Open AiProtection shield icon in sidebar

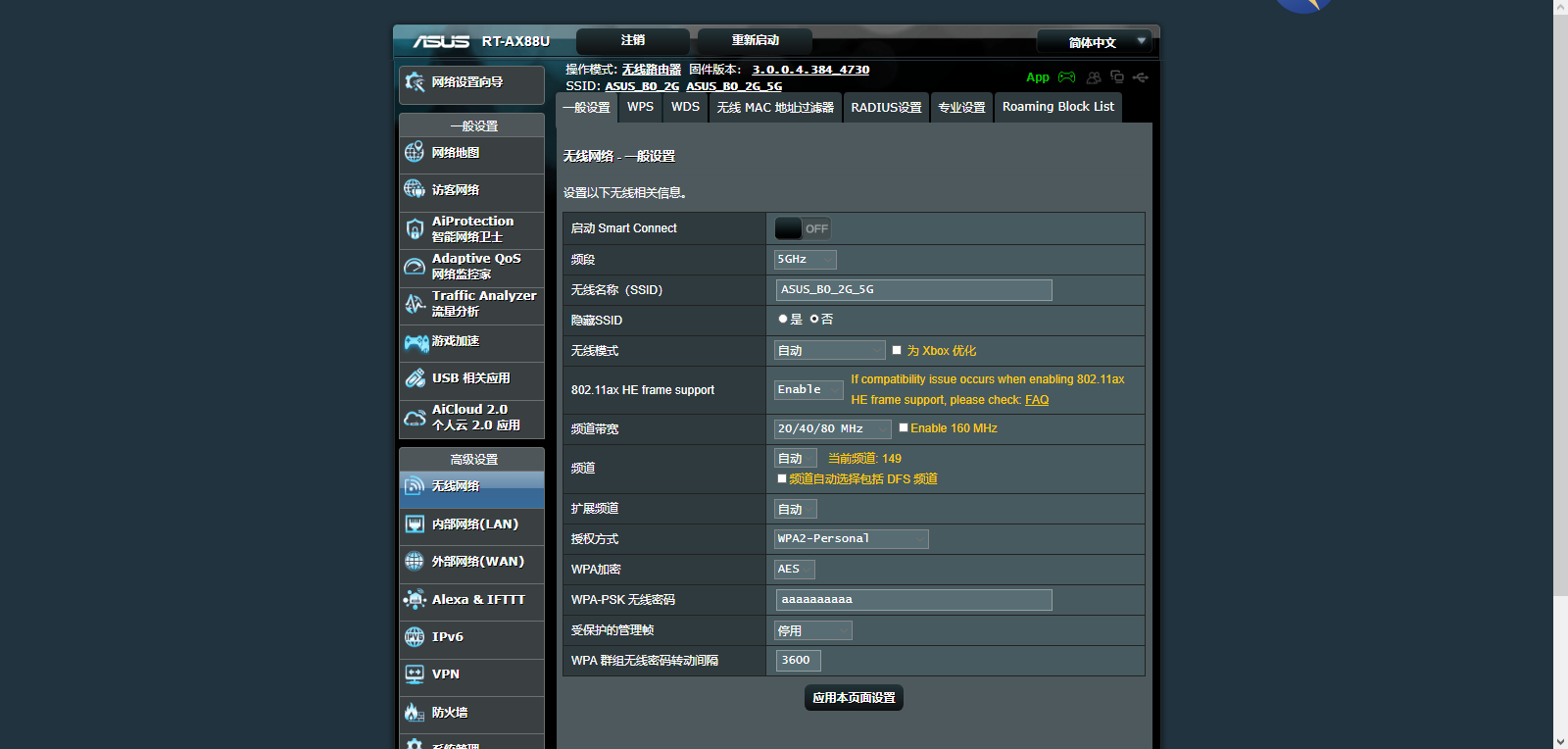tap(415, 229)
